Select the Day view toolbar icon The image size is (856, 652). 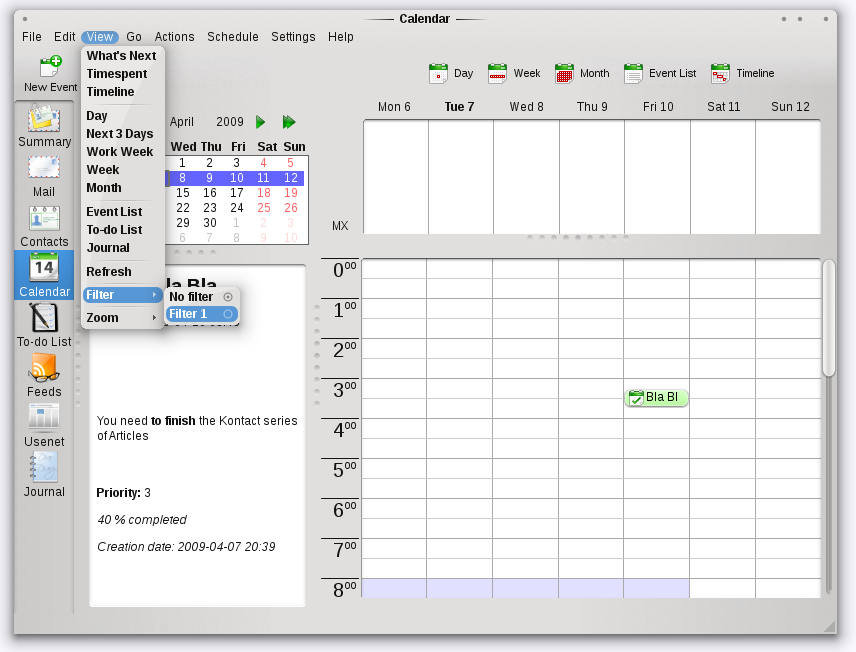pyautogui.click(x=450, y=73)
